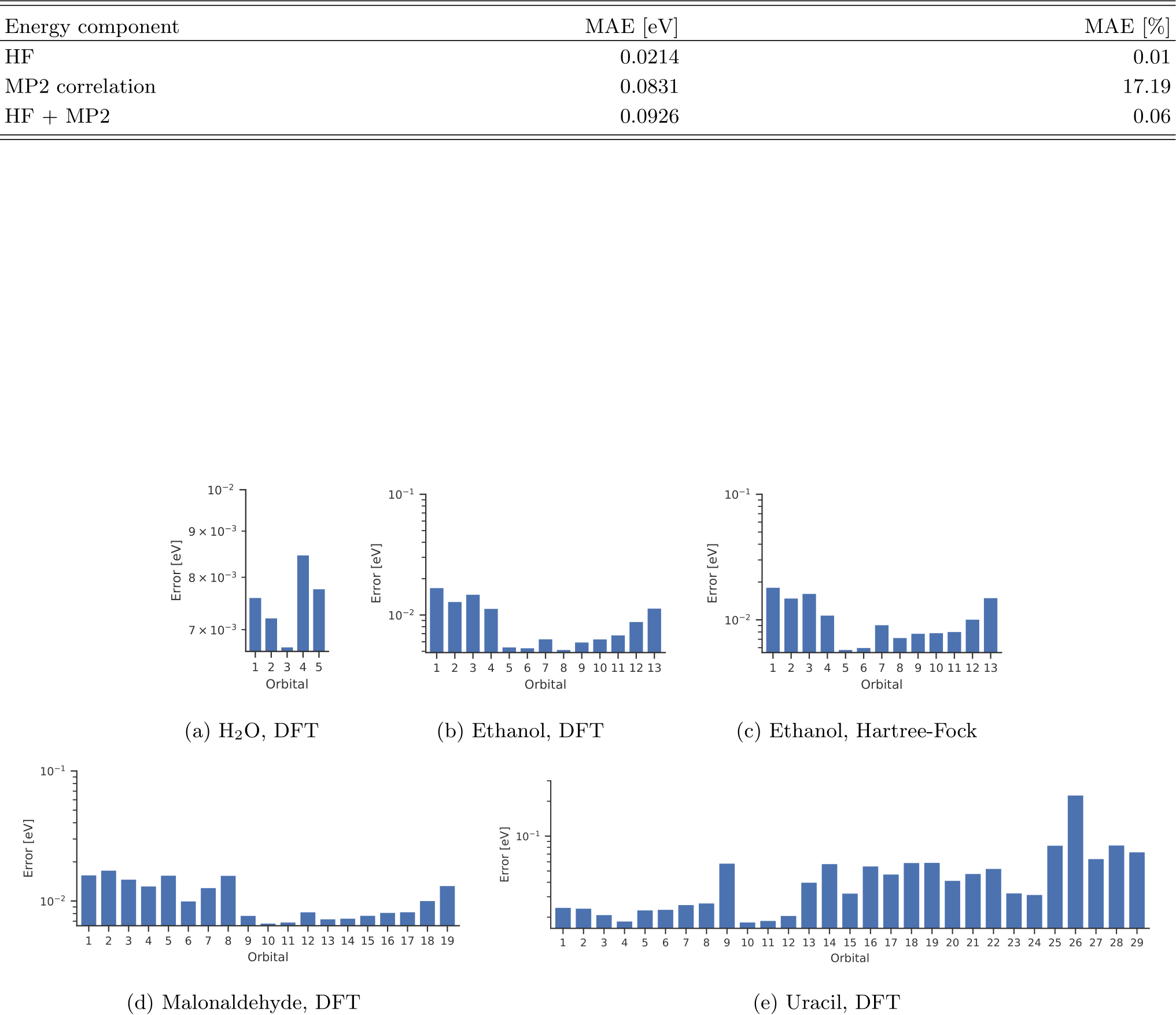Click the 10⁻¹ tick label of Malonaldehyde chart
This screenshot has width=1176, height=1015.
coord(53,771)
